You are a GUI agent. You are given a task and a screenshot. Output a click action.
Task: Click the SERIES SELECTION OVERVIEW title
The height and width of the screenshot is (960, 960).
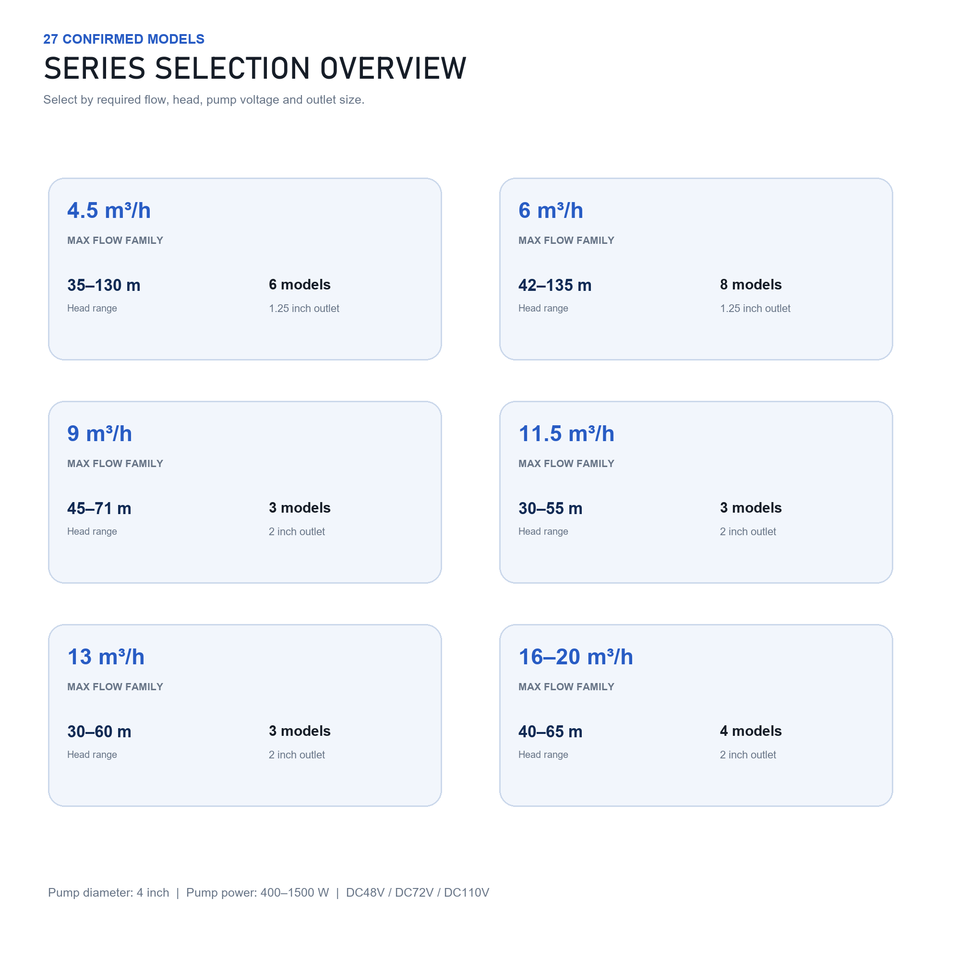255,68
